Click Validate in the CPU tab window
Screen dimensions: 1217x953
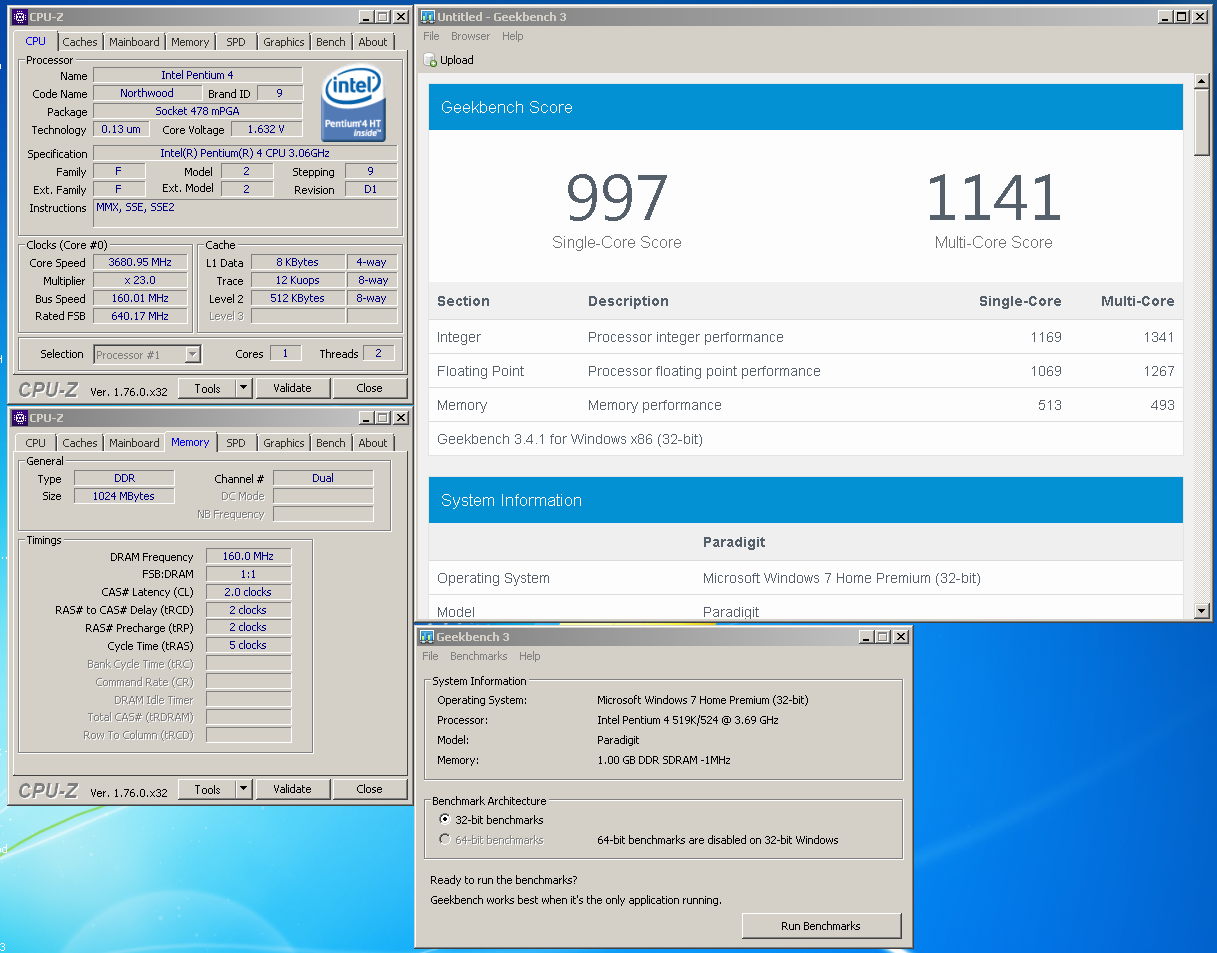point(292,388)
